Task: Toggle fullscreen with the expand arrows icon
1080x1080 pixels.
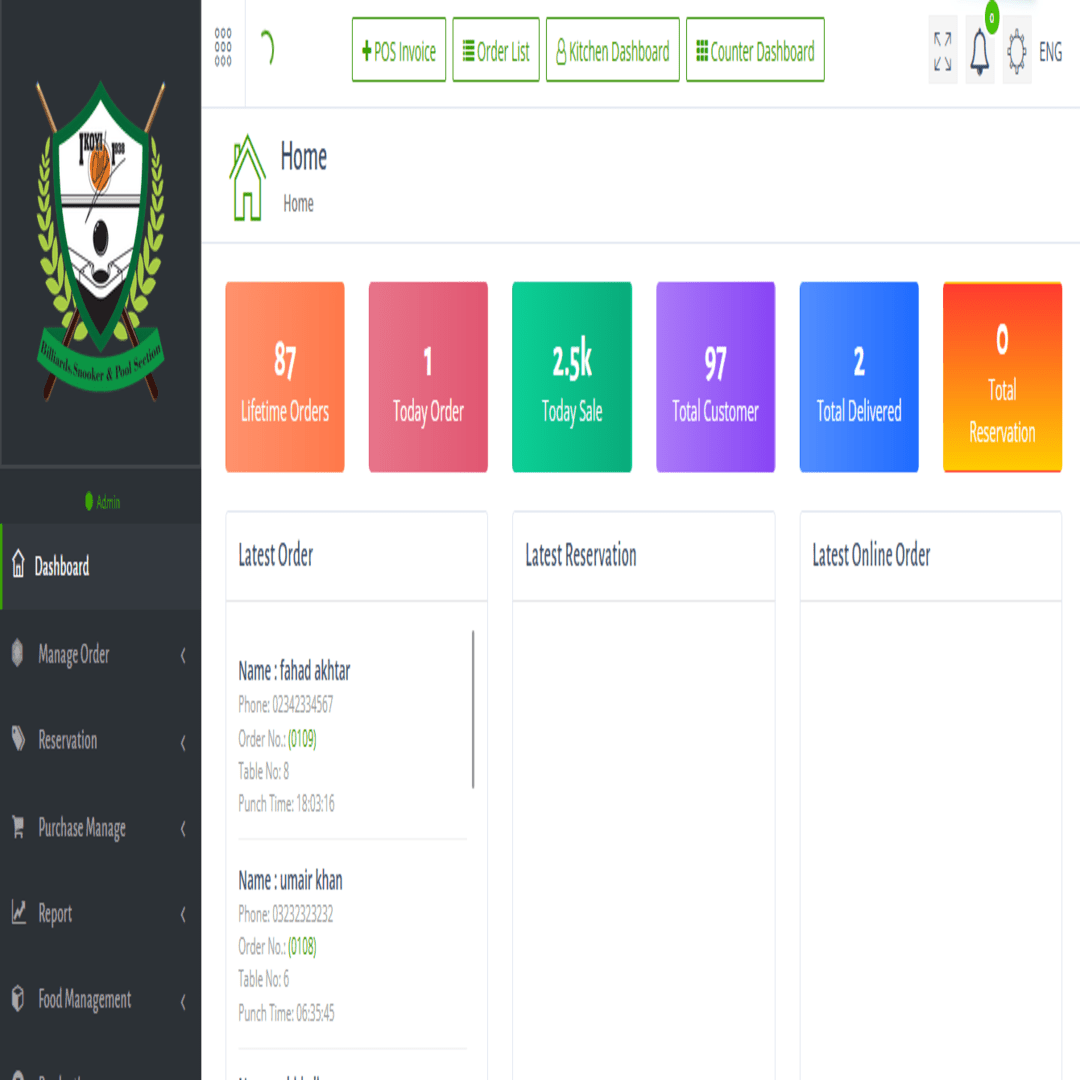Action: tap(942, 51)
